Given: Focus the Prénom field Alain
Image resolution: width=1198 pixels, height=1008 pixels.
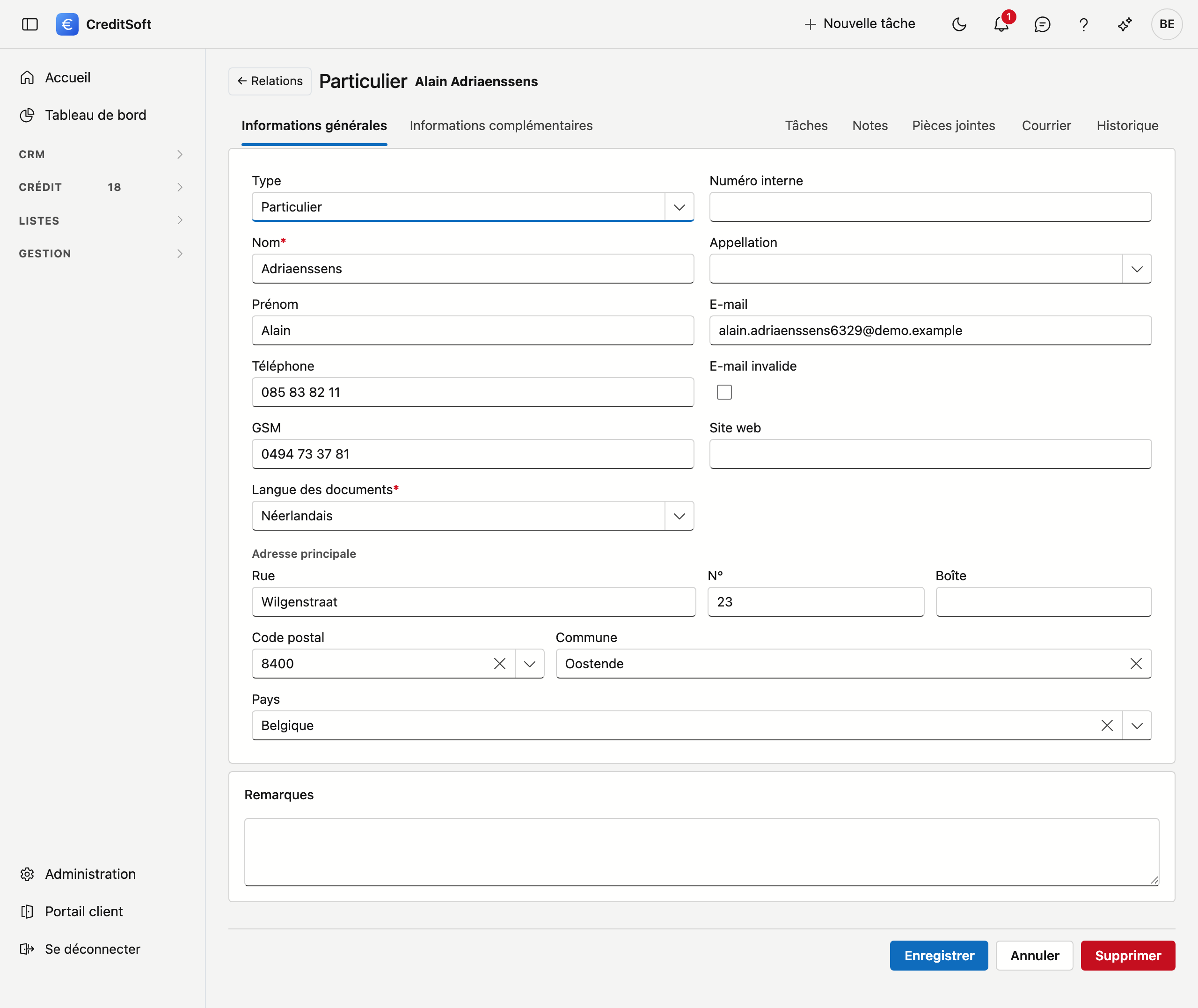Looking at the screenshot, I should [x=473, y=330].
